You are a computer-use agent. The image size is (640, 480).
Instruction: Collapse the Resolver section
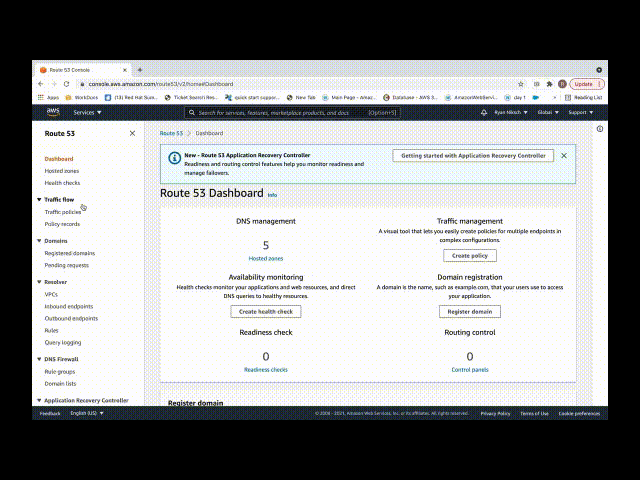(39, 282)
